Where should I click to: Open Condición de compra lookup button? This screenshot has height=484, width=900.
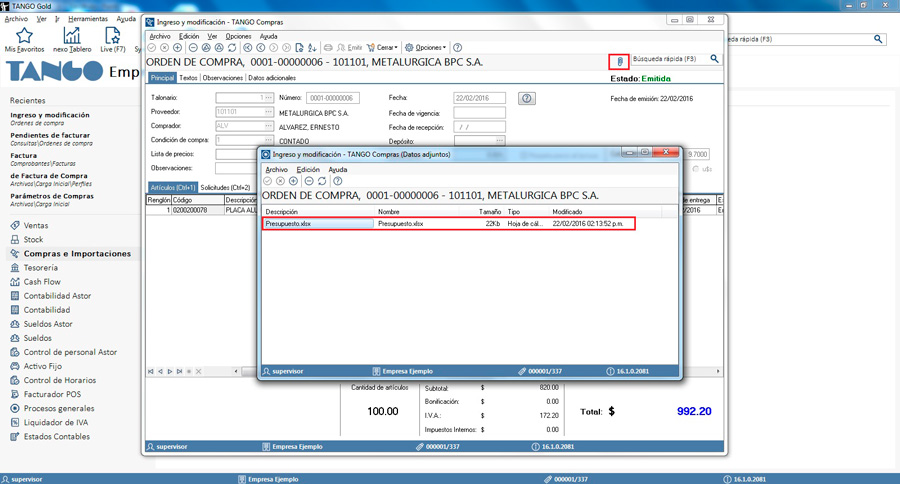click(268, 140)
